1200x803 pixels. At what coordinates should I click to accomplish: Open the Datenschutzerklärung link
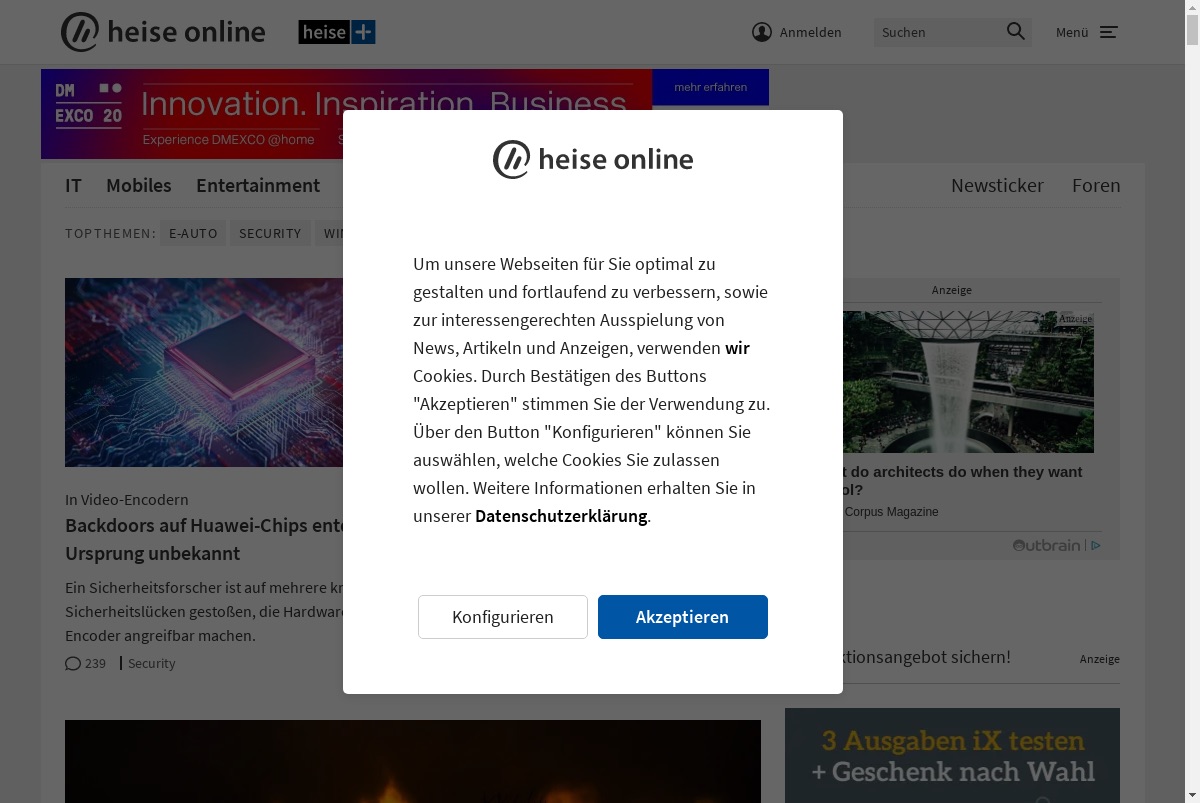pyautogui.click(x=561, y=516)
